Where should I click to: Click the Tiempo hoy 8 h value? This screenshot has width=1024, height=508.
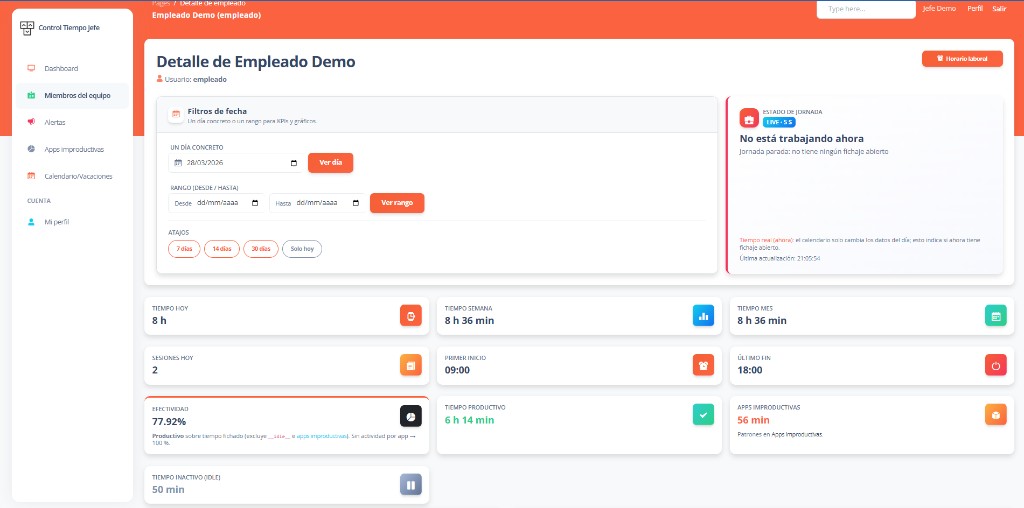(x=159, y=321)
